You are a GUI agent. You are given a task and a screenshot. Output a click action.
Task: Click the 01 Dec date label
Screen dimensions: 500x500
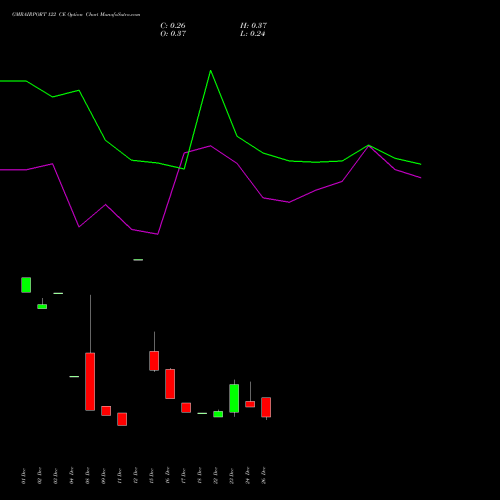pos(23,476)
